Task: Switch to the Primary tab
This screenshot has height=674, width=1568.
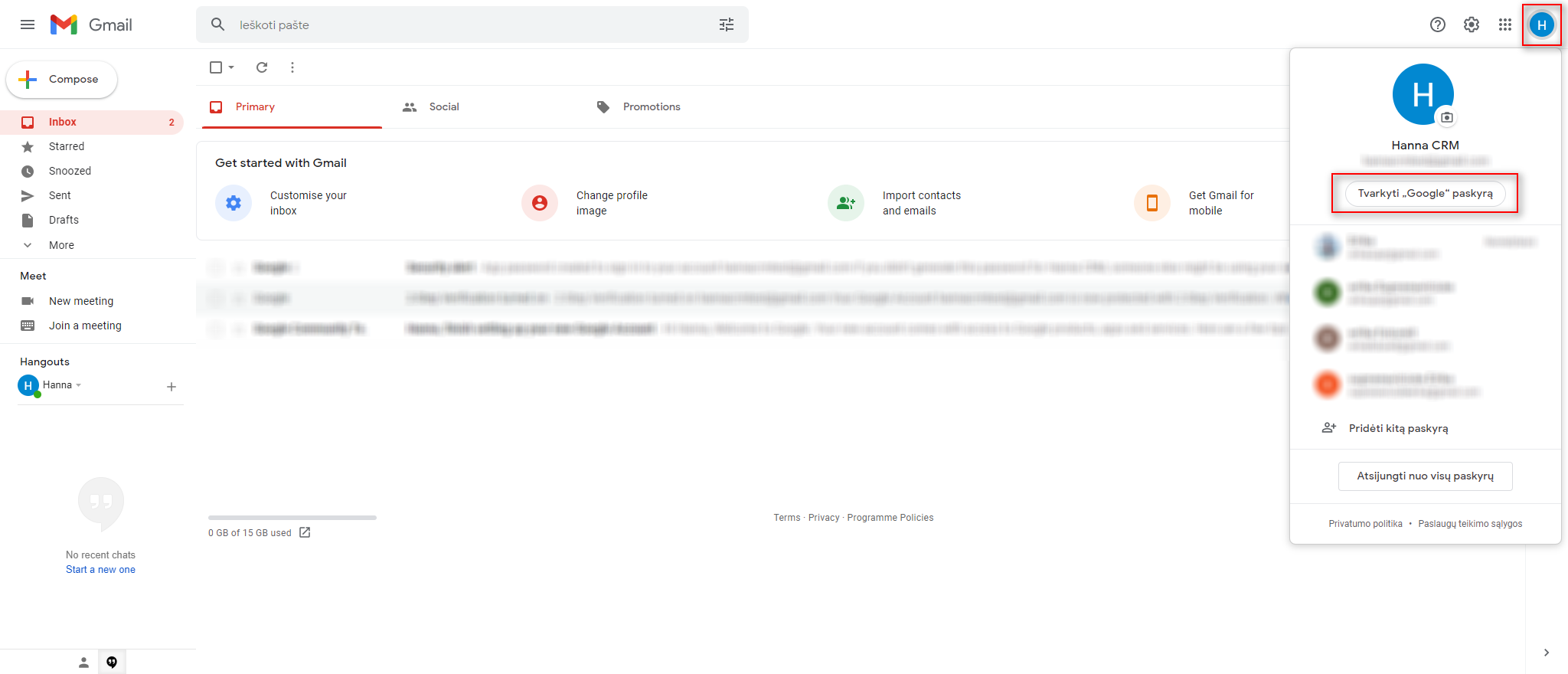Action: point(292,107)
